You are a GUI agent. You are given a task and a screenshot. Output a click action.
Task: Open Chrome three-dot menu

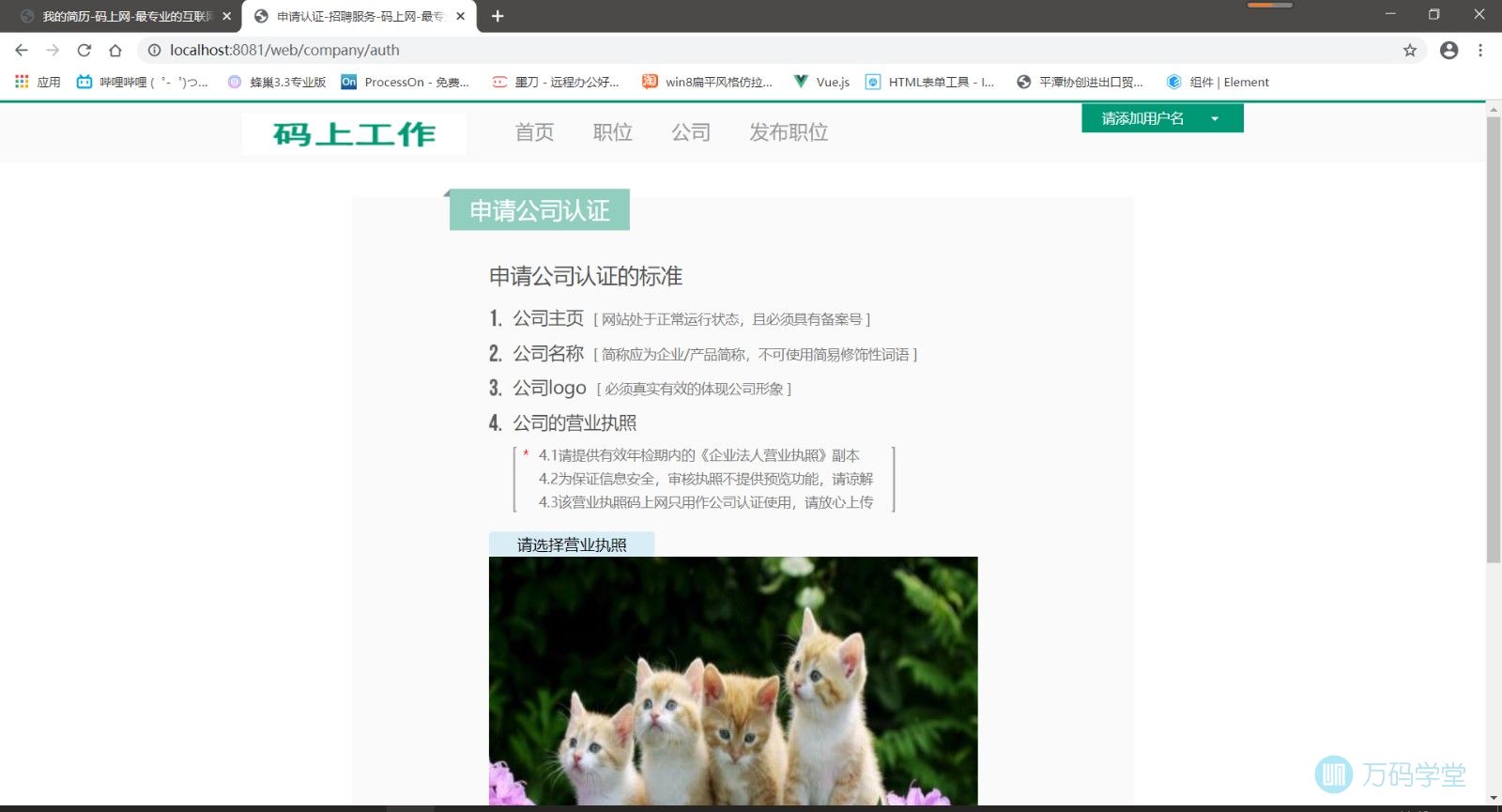1480,51
